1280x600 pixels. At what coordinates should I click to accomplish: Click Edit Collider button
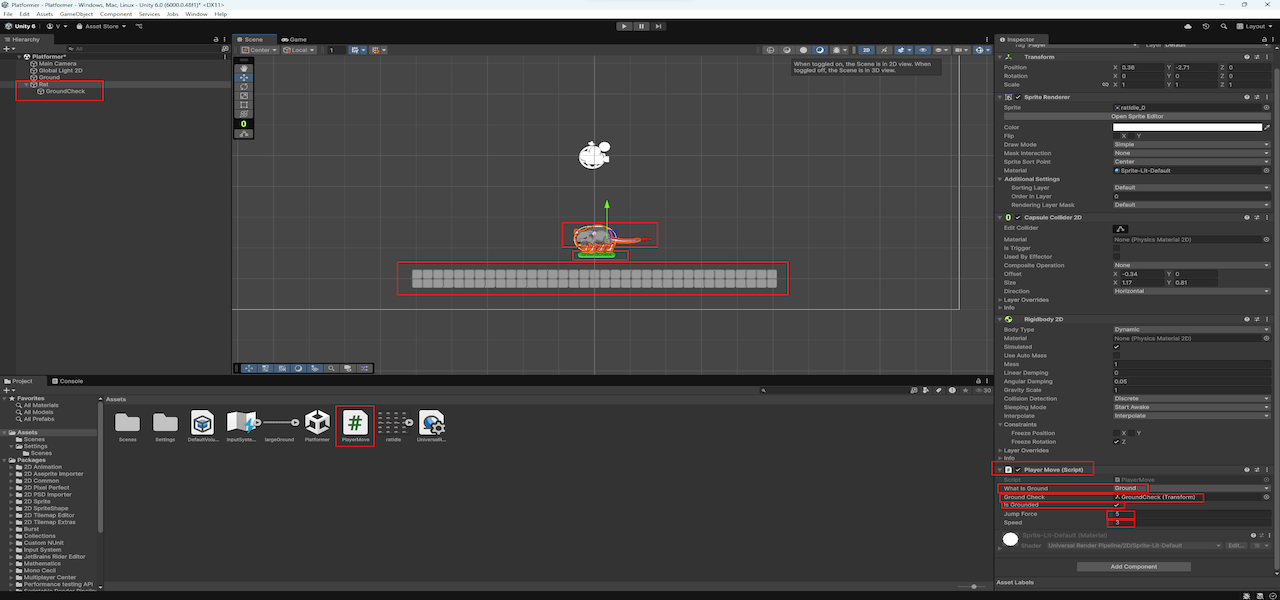[x=1121, y=228]
